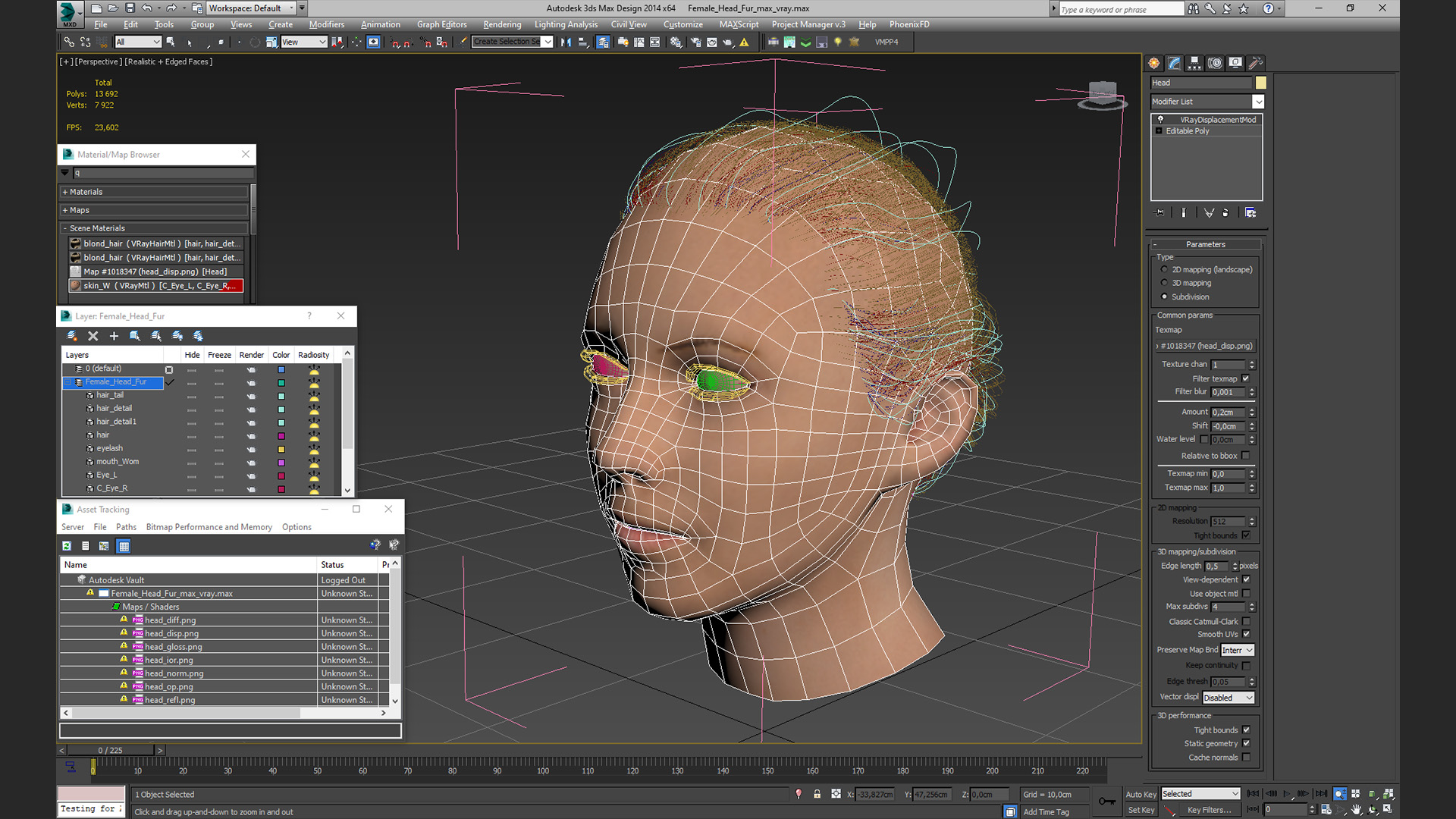Image resolution: width=1456 pixels, height=819 pixels.
Task: Click Go to End playback icon
Action: [x=1321, y=794]
